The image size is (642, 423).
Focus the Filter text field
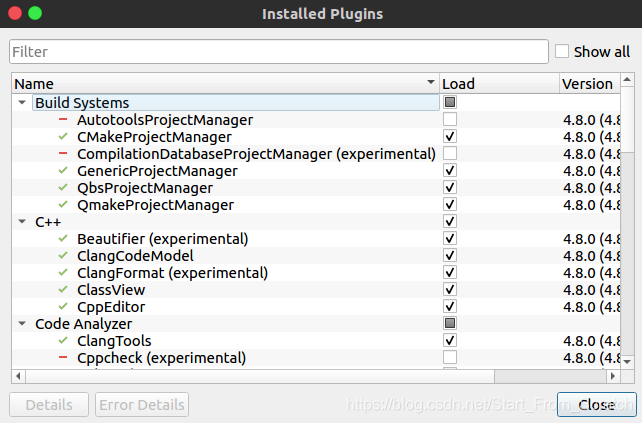pyautogui.click(x=279, y=52)
